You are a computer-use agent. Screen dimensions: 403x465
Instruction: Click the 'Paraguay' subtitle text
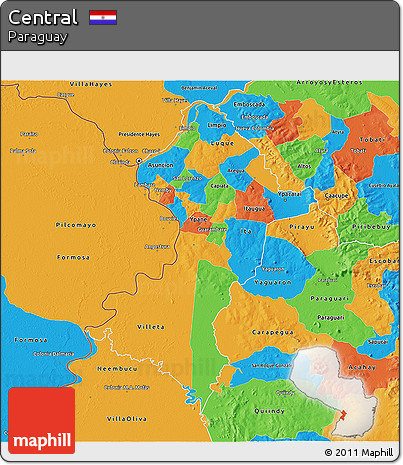tap(37, 37)
